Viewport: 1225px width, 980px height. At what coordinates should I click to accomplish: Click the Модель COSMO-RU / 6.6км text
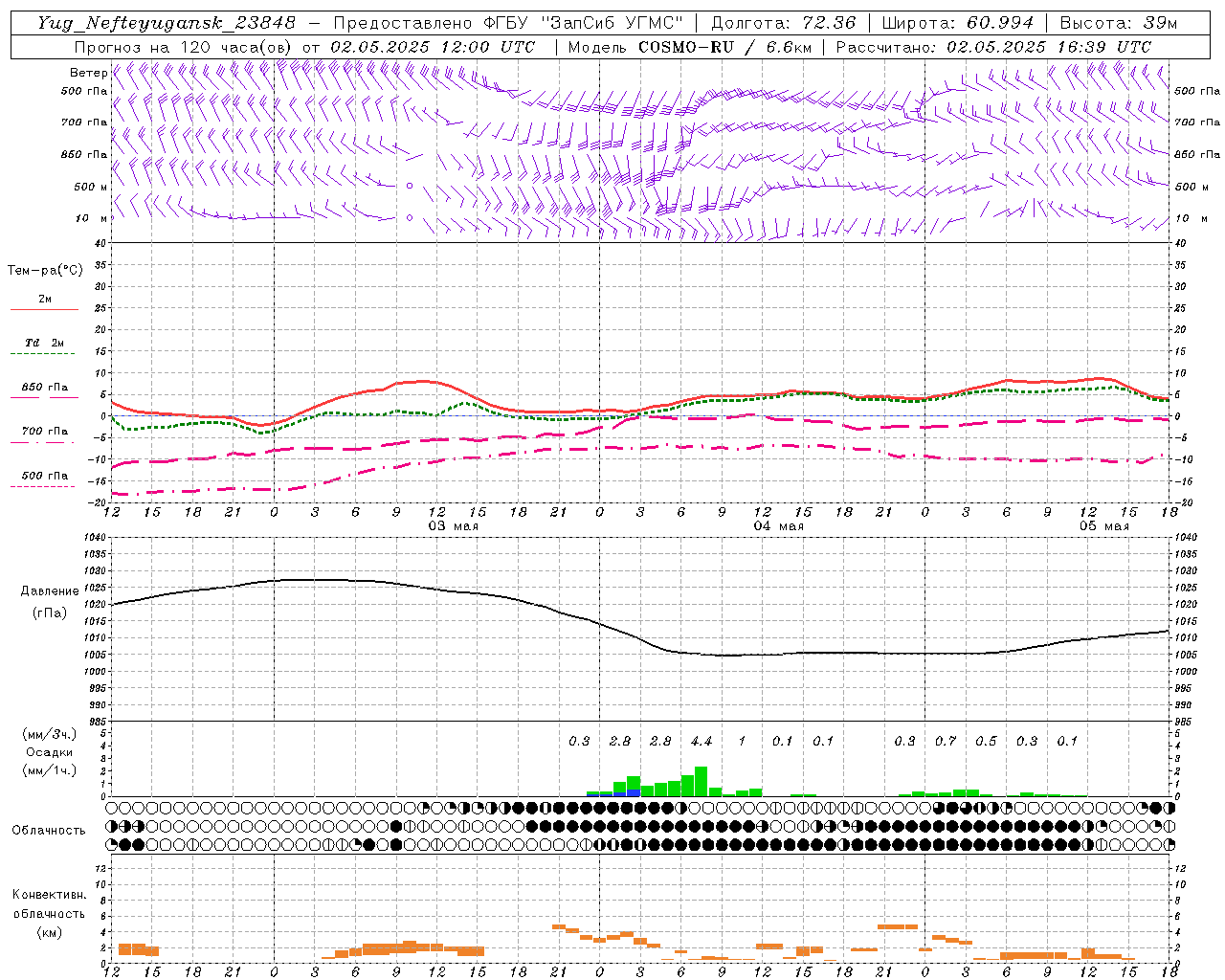click(690, 47)
